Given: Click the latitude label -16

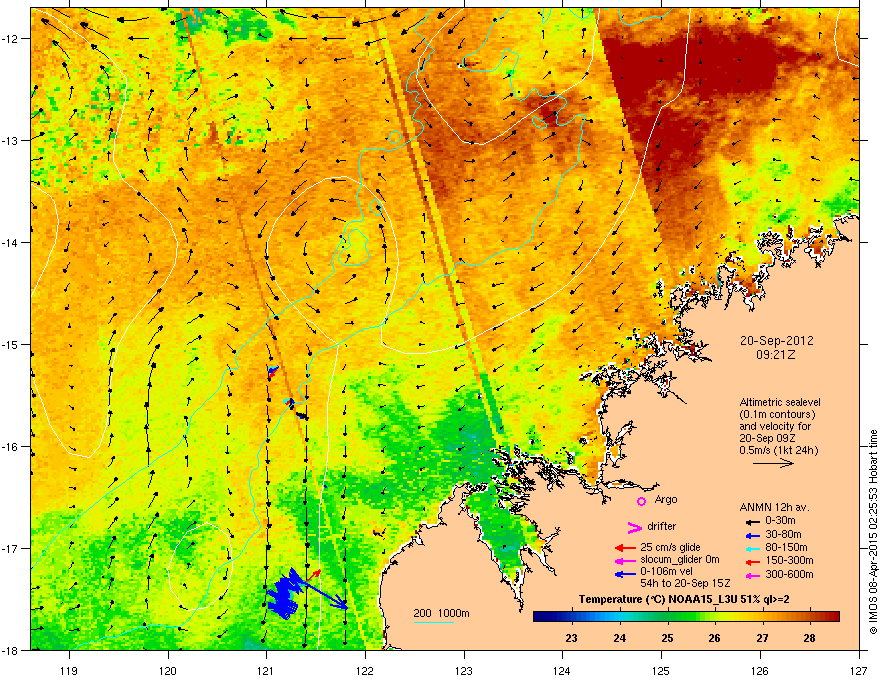Looking at the screenshot, I should pyautogui.click(x=10, y=446).
